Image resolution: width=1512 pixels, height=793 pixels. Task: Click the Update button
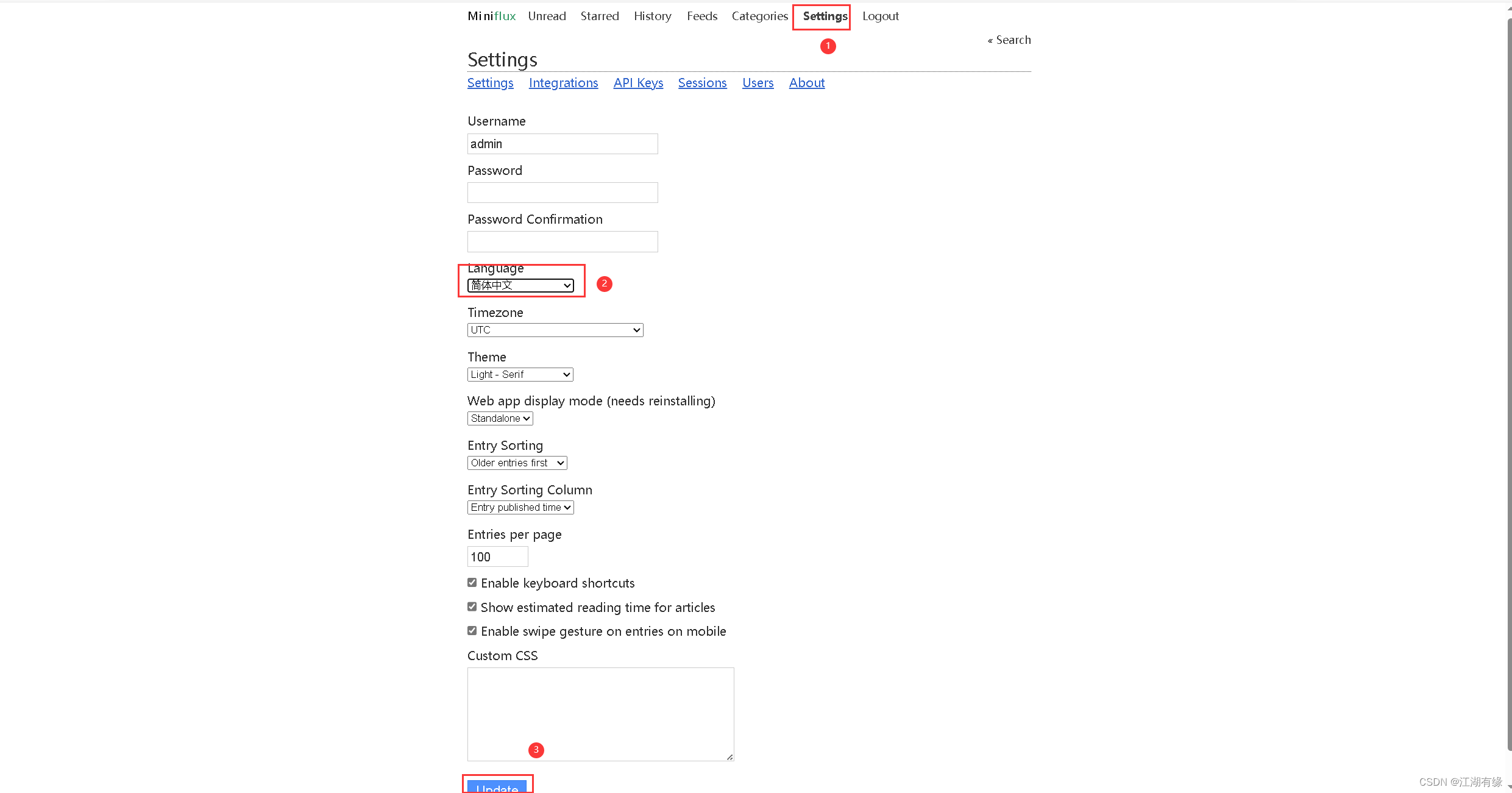point(497,786)
